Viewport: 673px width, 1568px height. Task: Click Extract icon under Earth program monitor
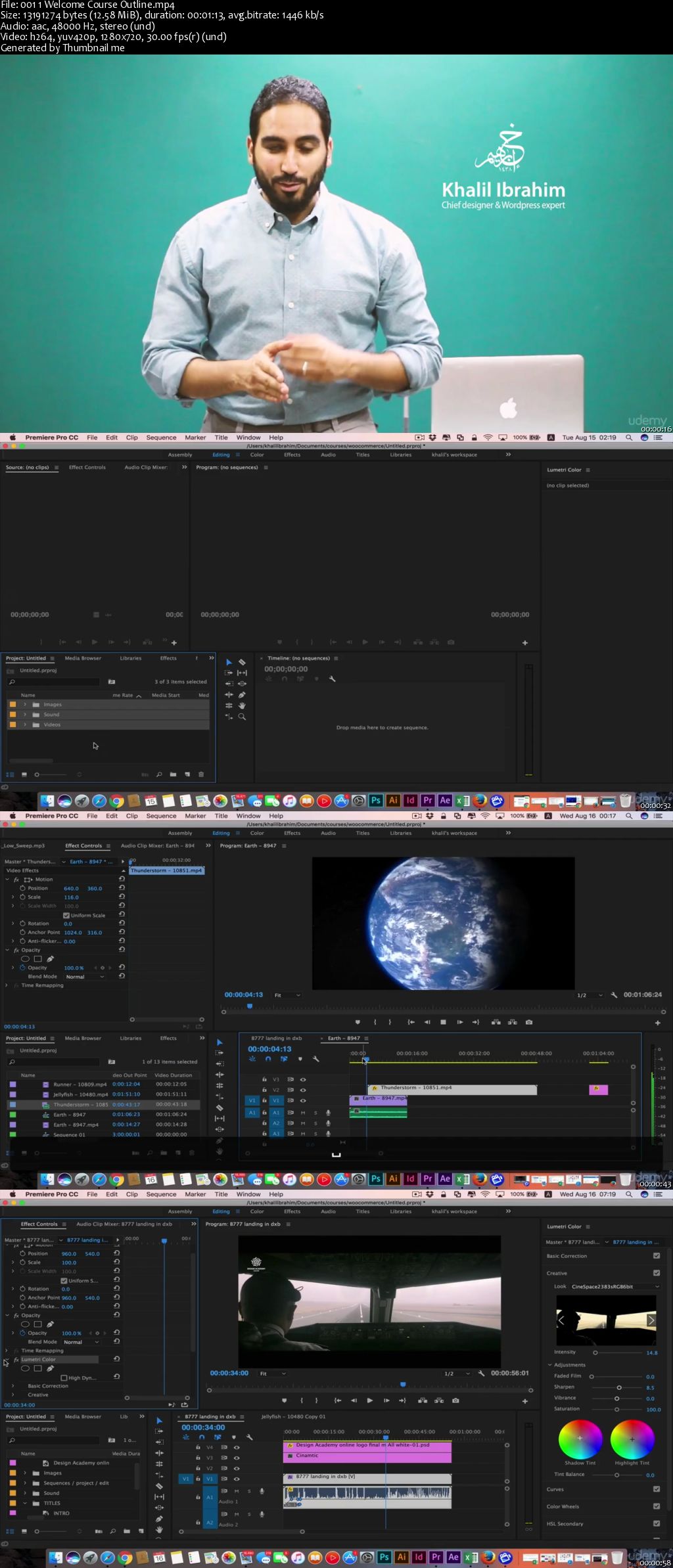(512, 1022)
